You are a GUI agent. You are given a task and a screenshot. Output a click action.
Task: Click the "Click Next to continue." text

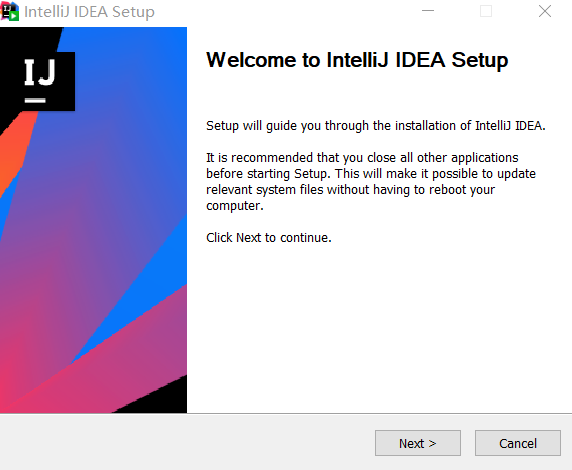click(268, 238)
